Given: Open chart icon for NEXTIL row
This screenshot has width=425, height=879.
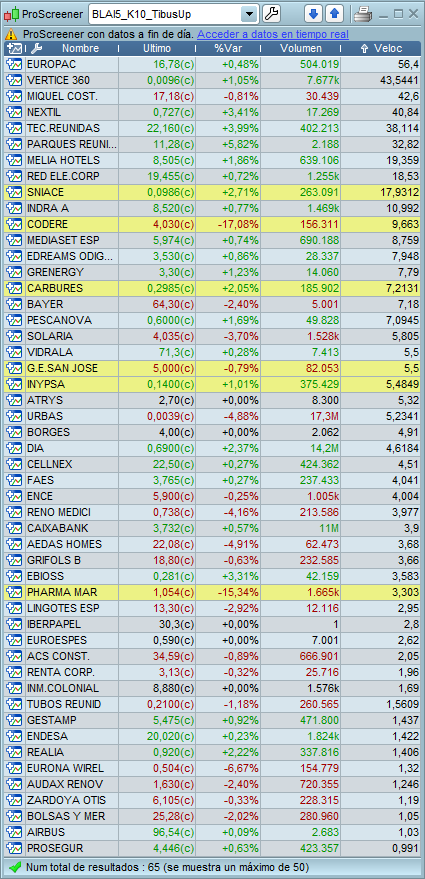Looking at the screenshot, I should point(13,113).
